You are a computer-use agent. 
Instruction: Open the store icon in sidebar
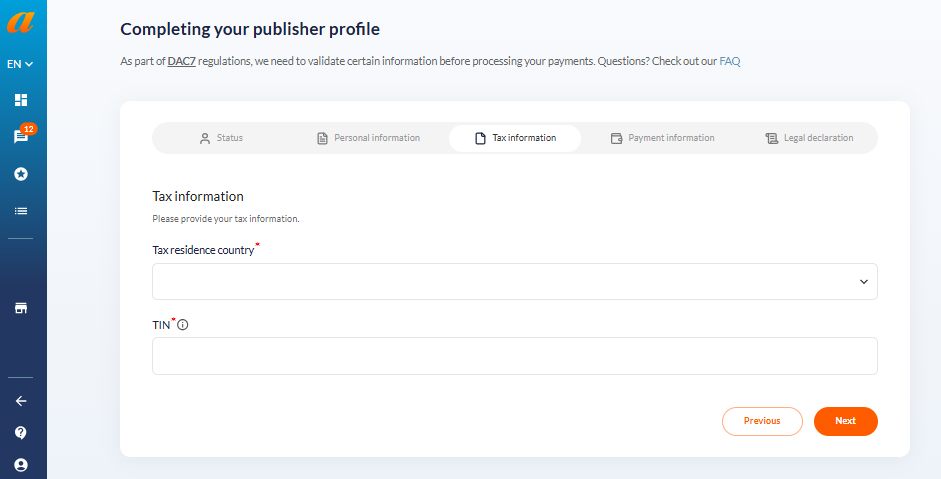tap(21, 308)
